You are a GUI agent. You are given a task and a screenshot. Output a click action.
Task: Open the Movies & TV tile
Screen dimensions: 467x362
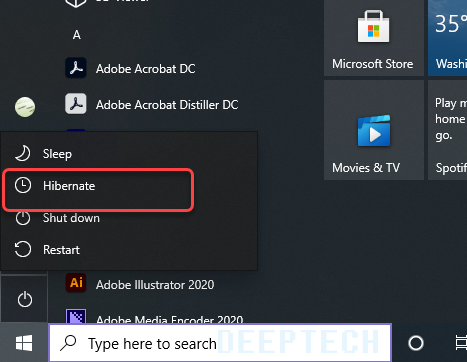374,130
